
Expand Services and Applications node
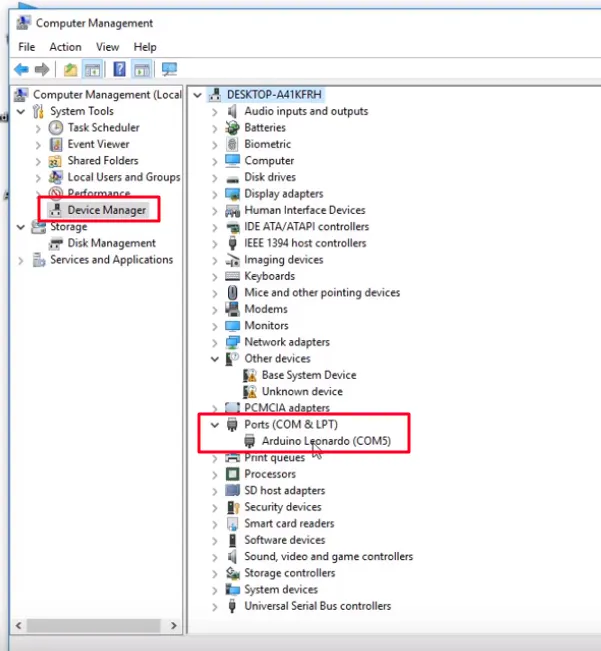(21, 260)
